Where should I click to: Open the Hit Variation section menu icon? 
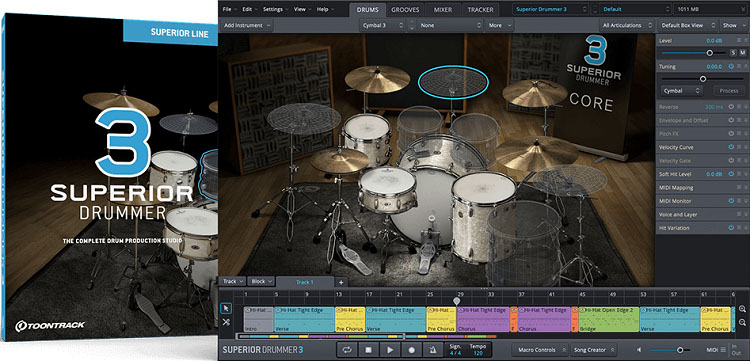click(739, 228)
